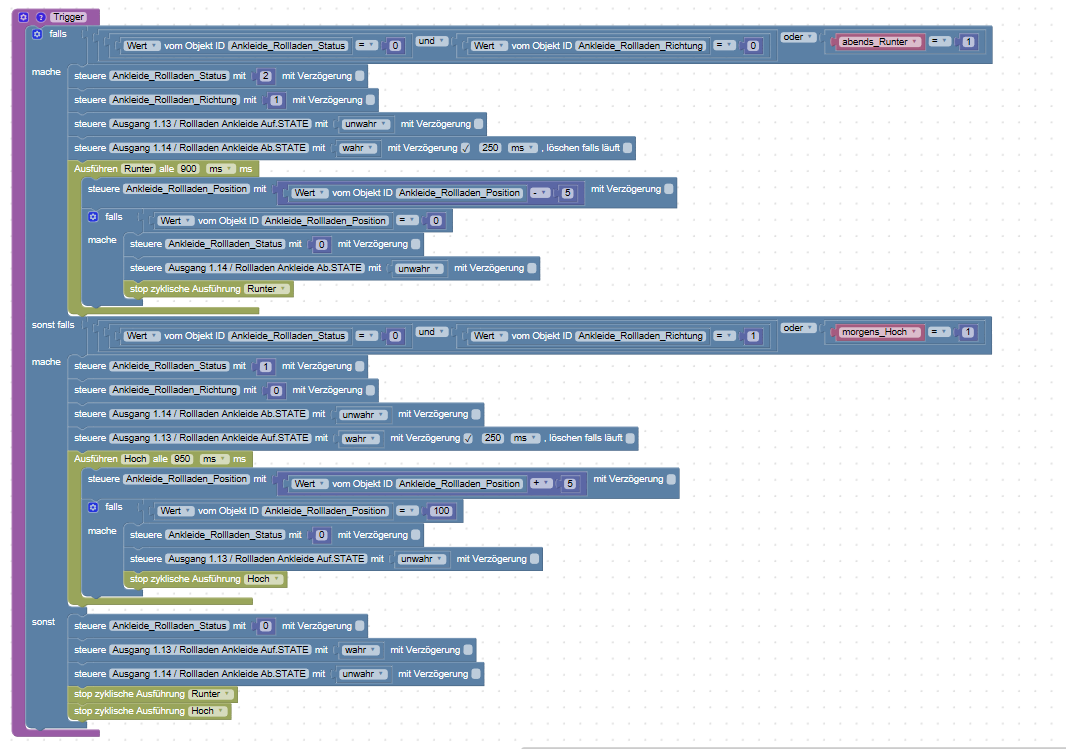The height and width of the screenshot is (749, 1066).
Task: Edit the value 1 next to morgens_Hoch
Action: click(968, 332)
